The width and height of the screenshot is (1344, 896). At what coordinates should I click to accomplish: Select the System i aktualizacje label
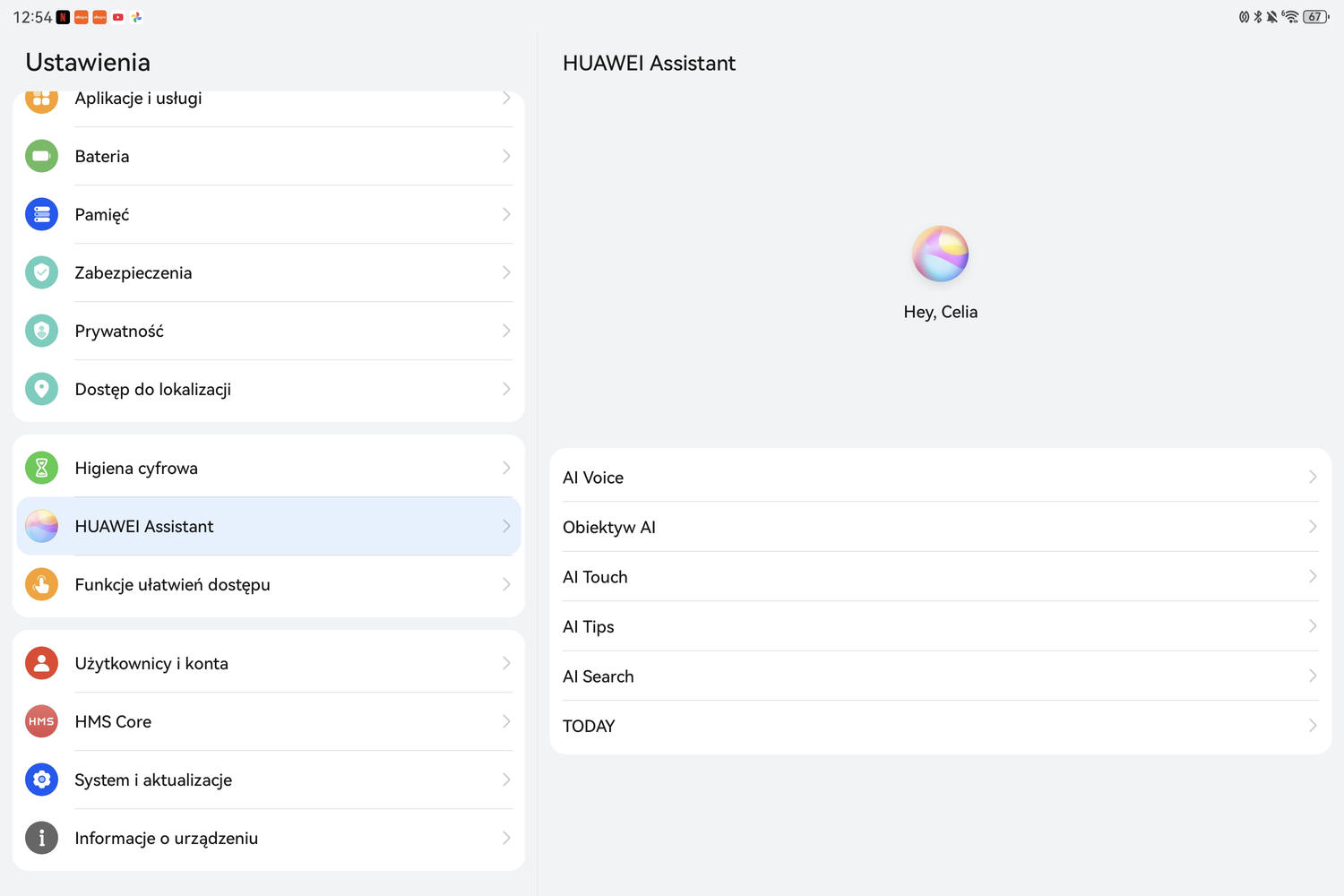[x=153, y=780]
